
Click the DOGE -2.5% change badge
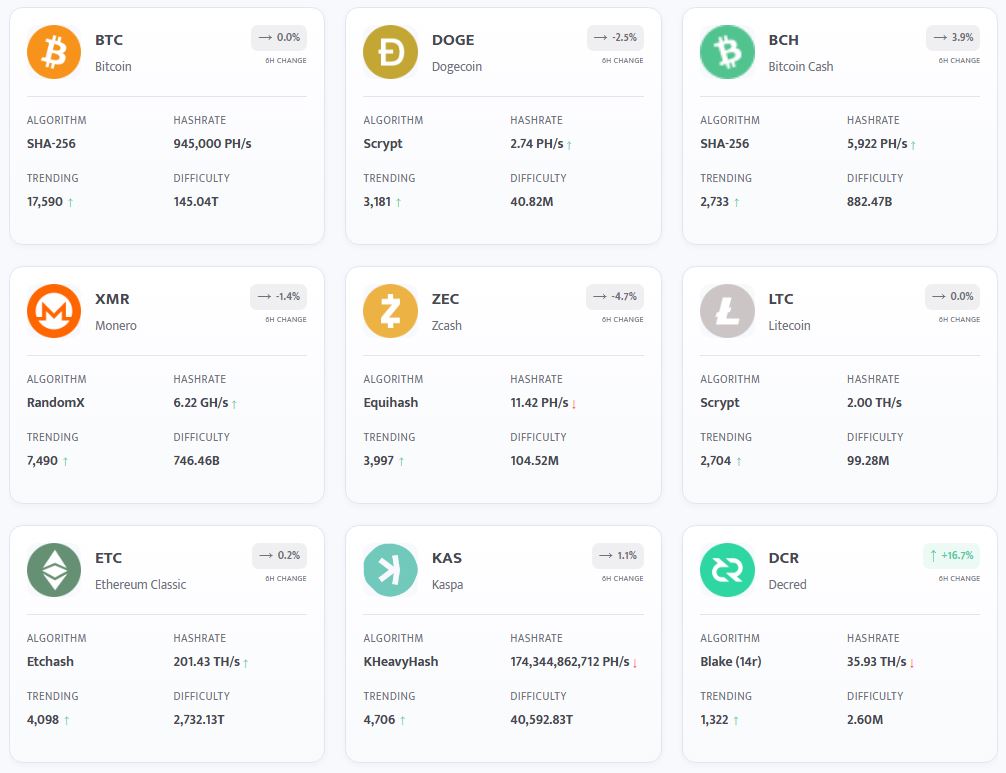click(615, 37)
